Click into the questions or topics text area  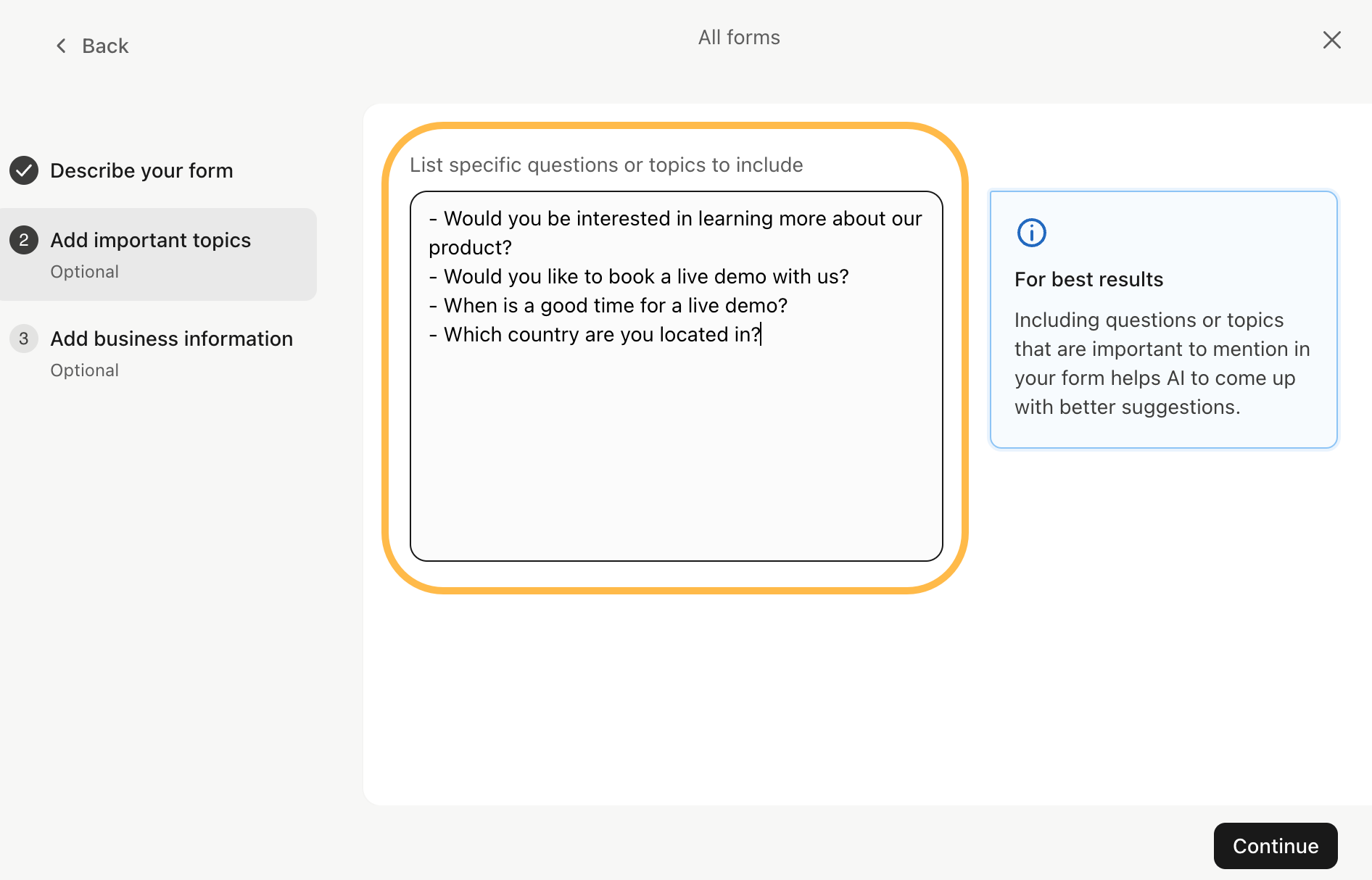point(676,376)
